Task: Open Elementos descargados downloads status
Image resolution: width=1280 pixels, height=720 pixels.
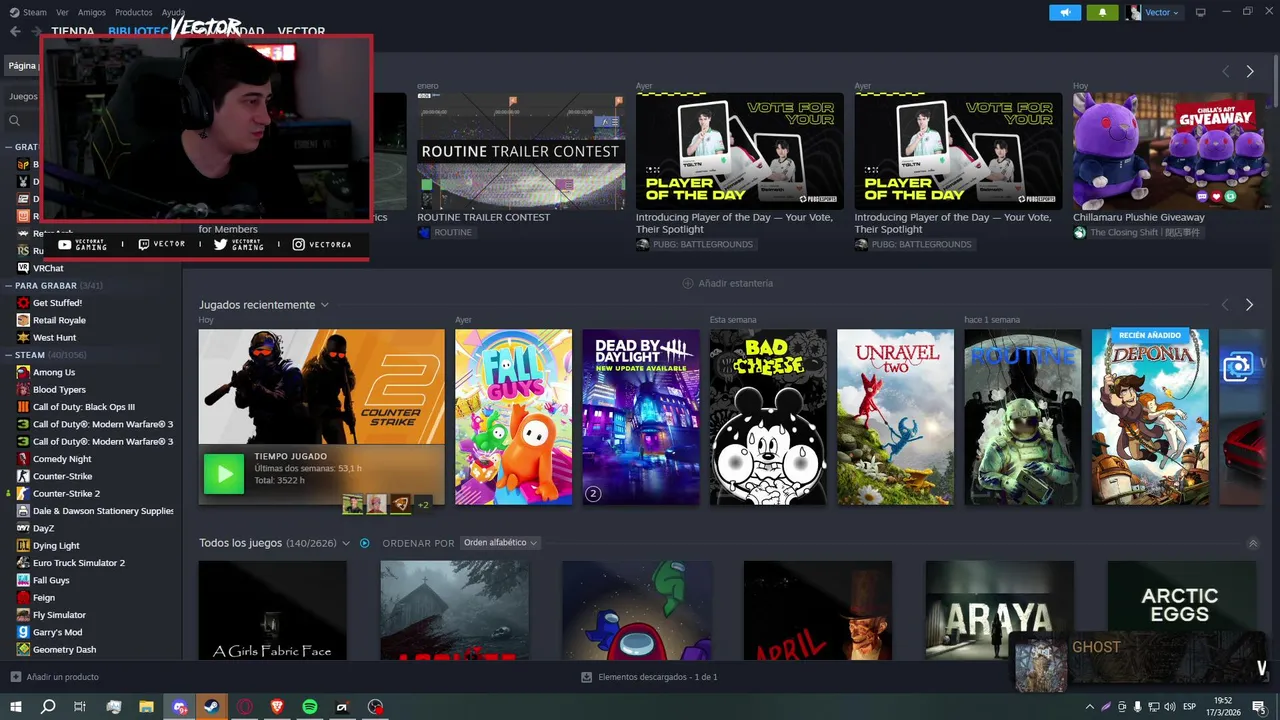Action: tap(650, 677)
